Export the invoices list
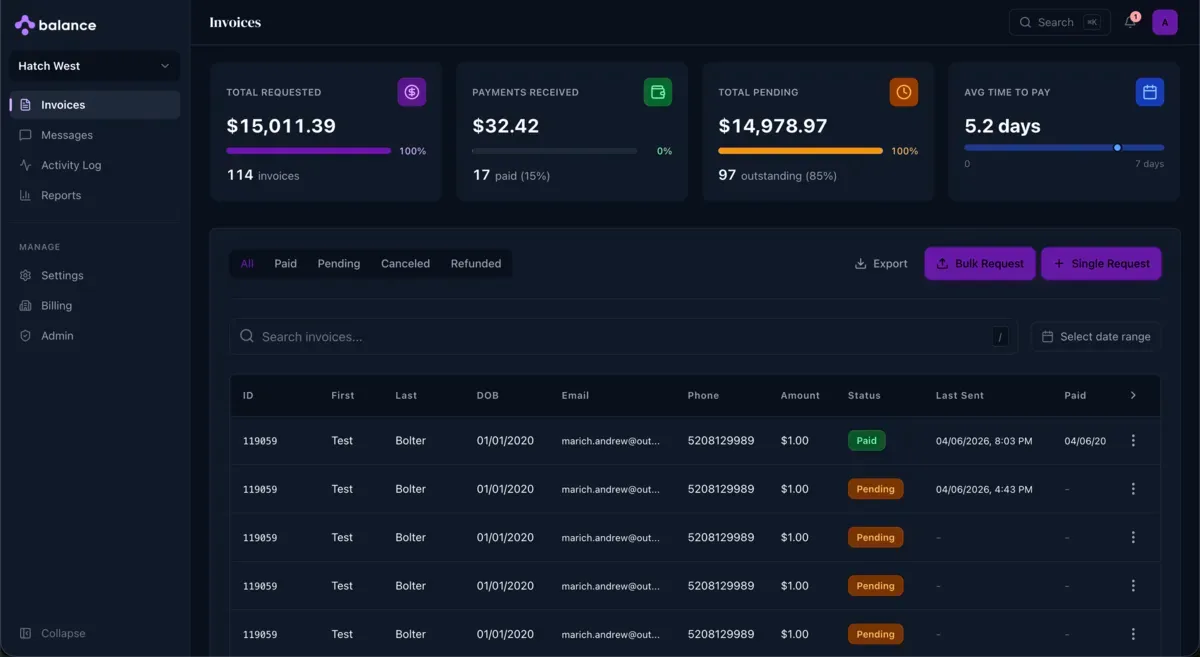 point(881,263)
